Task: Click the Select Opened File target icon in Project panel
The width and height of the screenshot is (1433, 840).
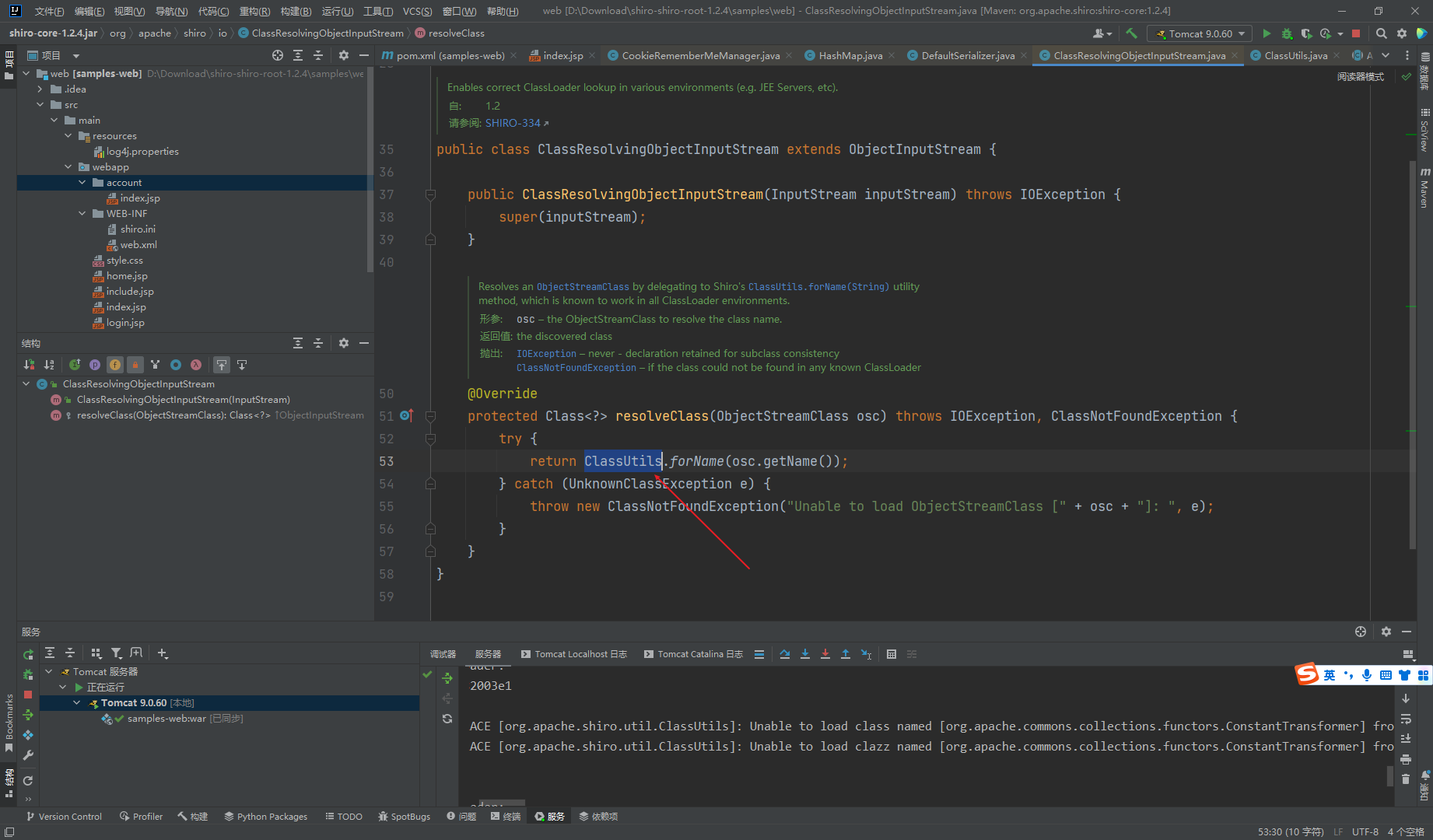Action: tap(278, 55)
